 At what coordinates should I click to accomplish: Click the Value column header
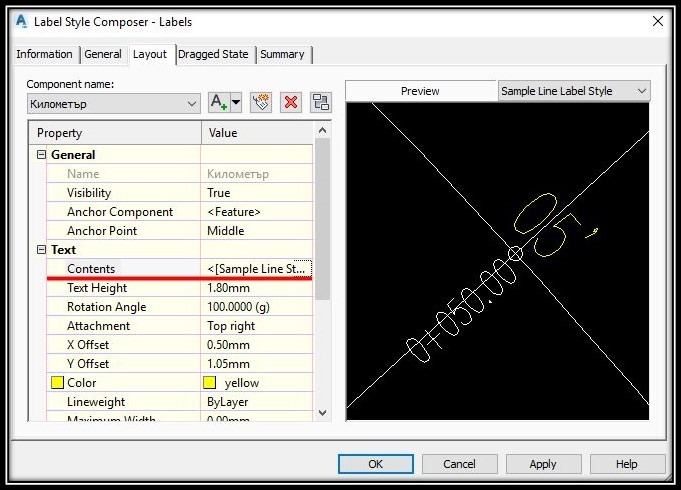tap(257, 133)
